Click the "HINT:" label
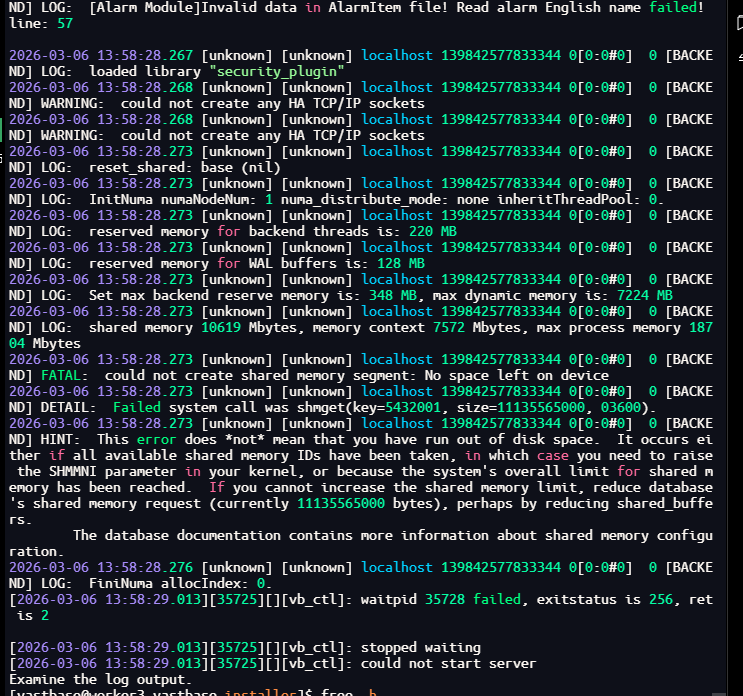Screen dimensions: 743x696 (x=60, y=440)
